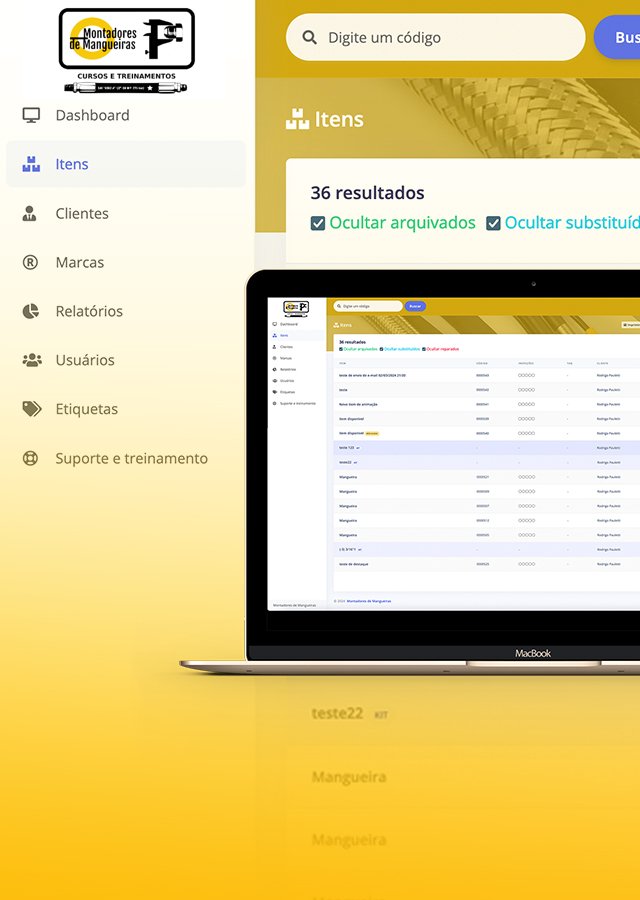Open the 'teste de envio de e-mail' row on laptop
The height and width of the screenshot is (900, 640).
tap(487, 375)
